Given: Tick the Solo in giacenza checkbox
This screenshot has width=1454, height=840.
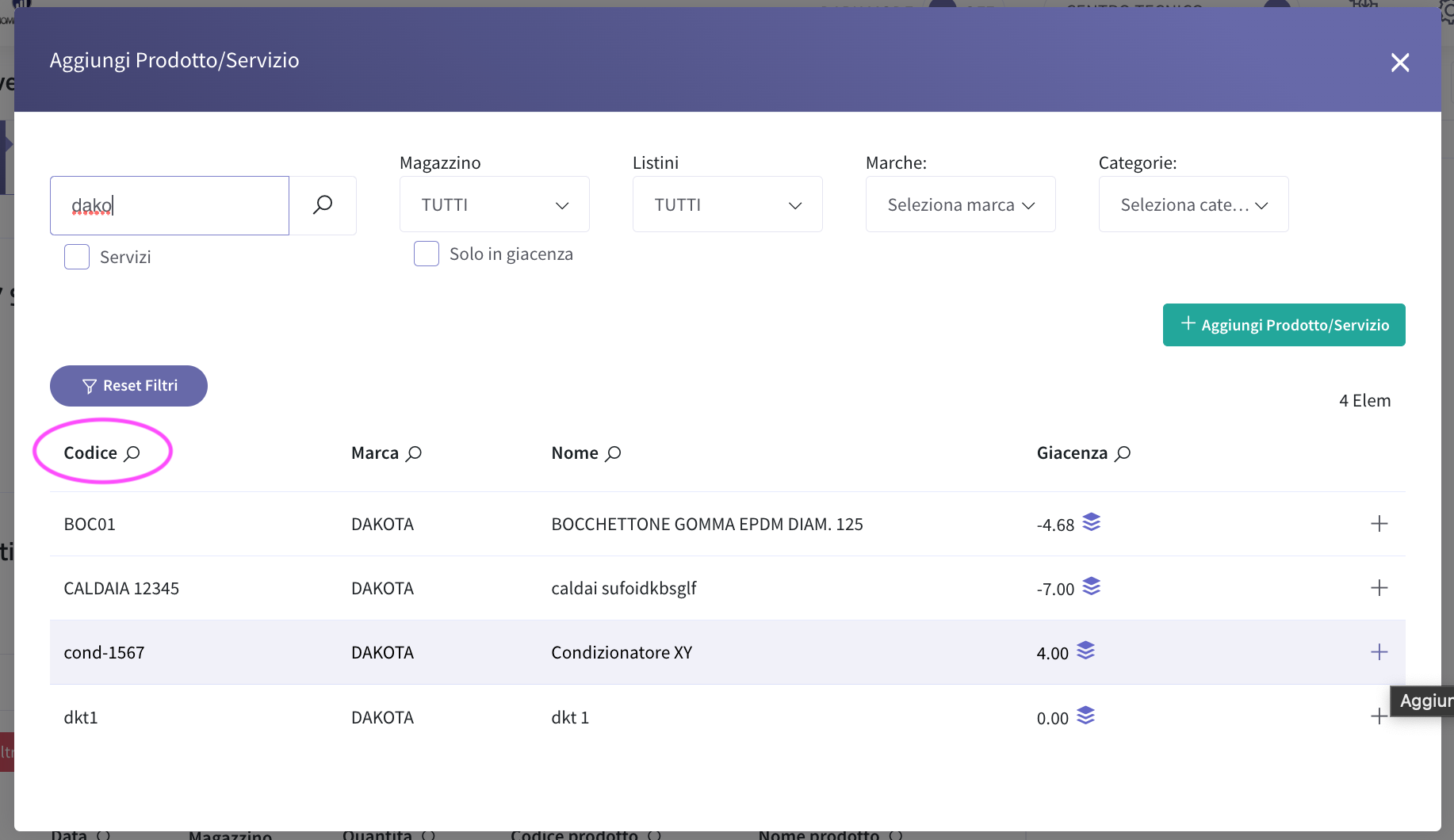Looking at the screenshot, I should click(x=427, y=254).
